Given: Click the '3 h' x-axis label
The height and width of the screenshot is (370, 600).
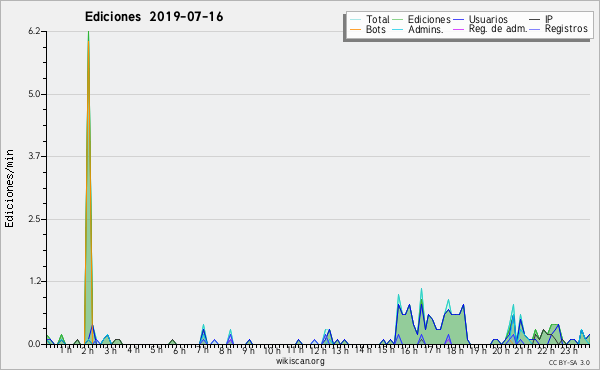Looking at the screenshot, I should [110, 351].
